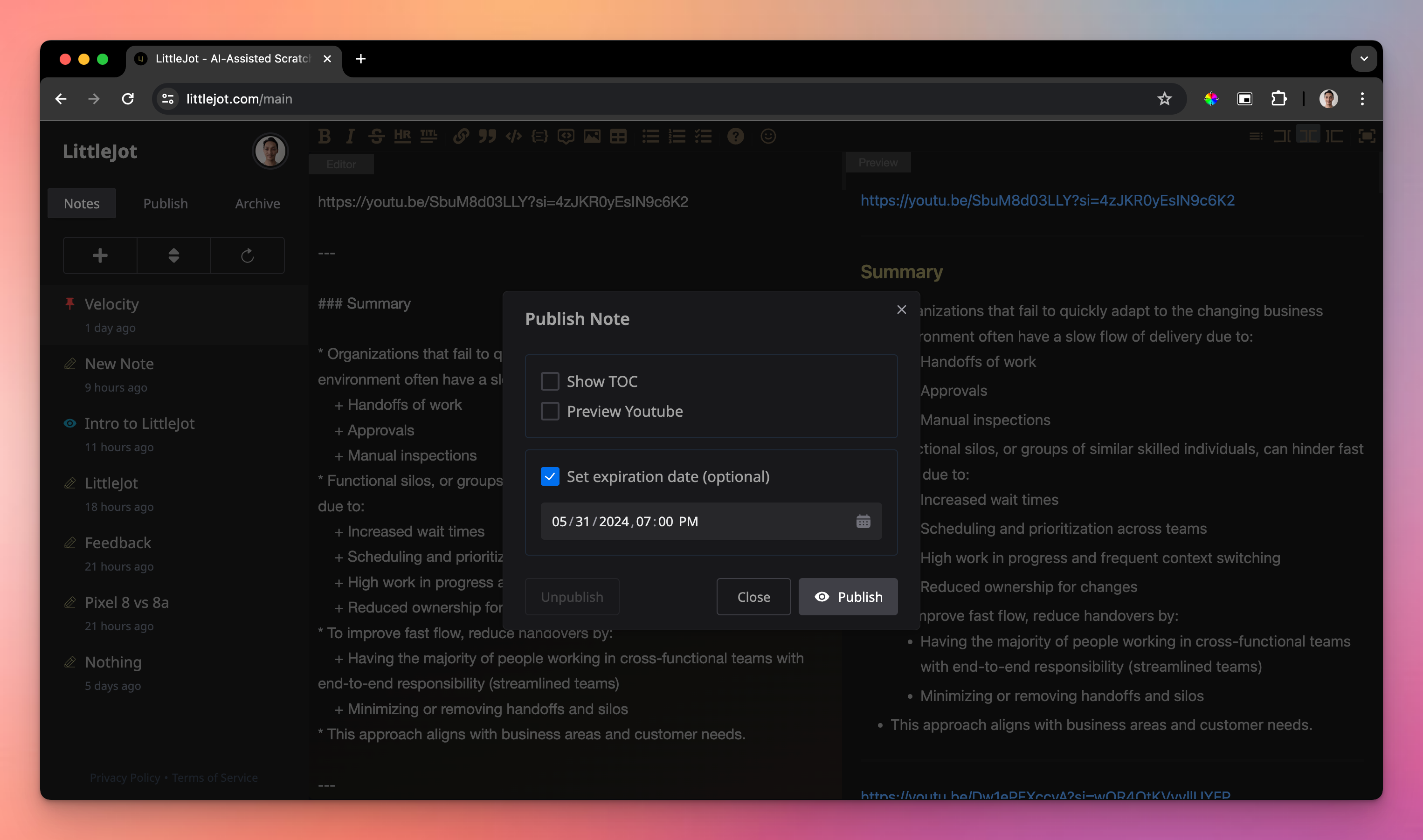
Task: Enable the Show TOC checkbox
Action: pos(550,381)
